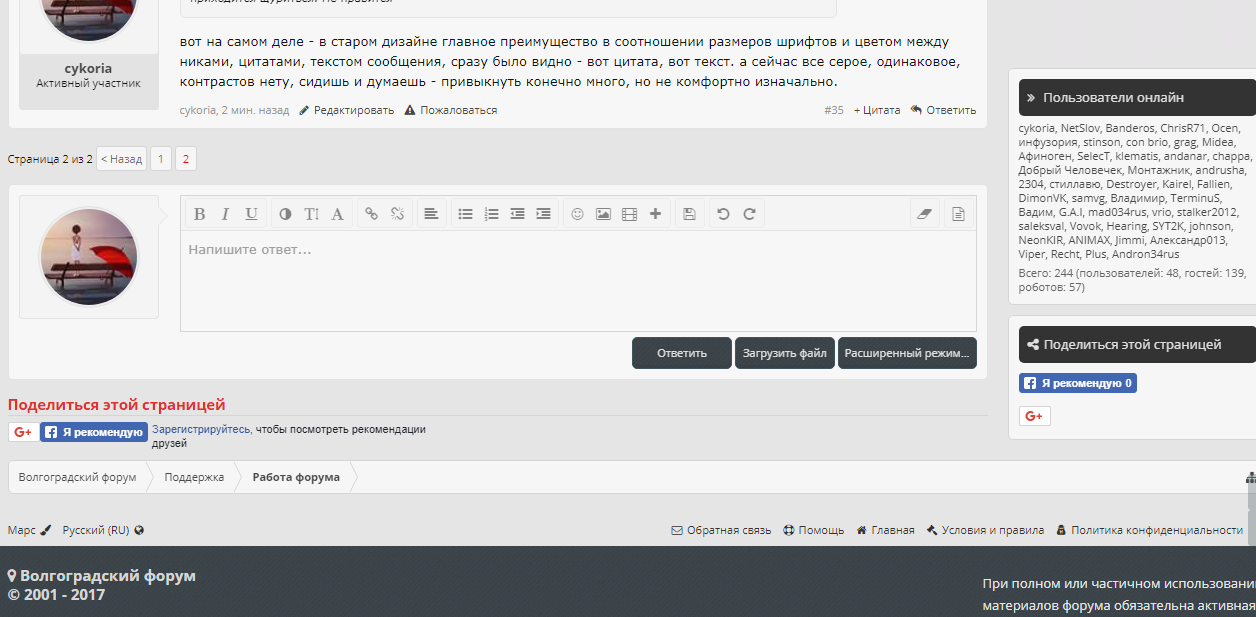1256x617 pixels.
Task: Click the Загрузить файл button
Action: click(x=785, y=353)
